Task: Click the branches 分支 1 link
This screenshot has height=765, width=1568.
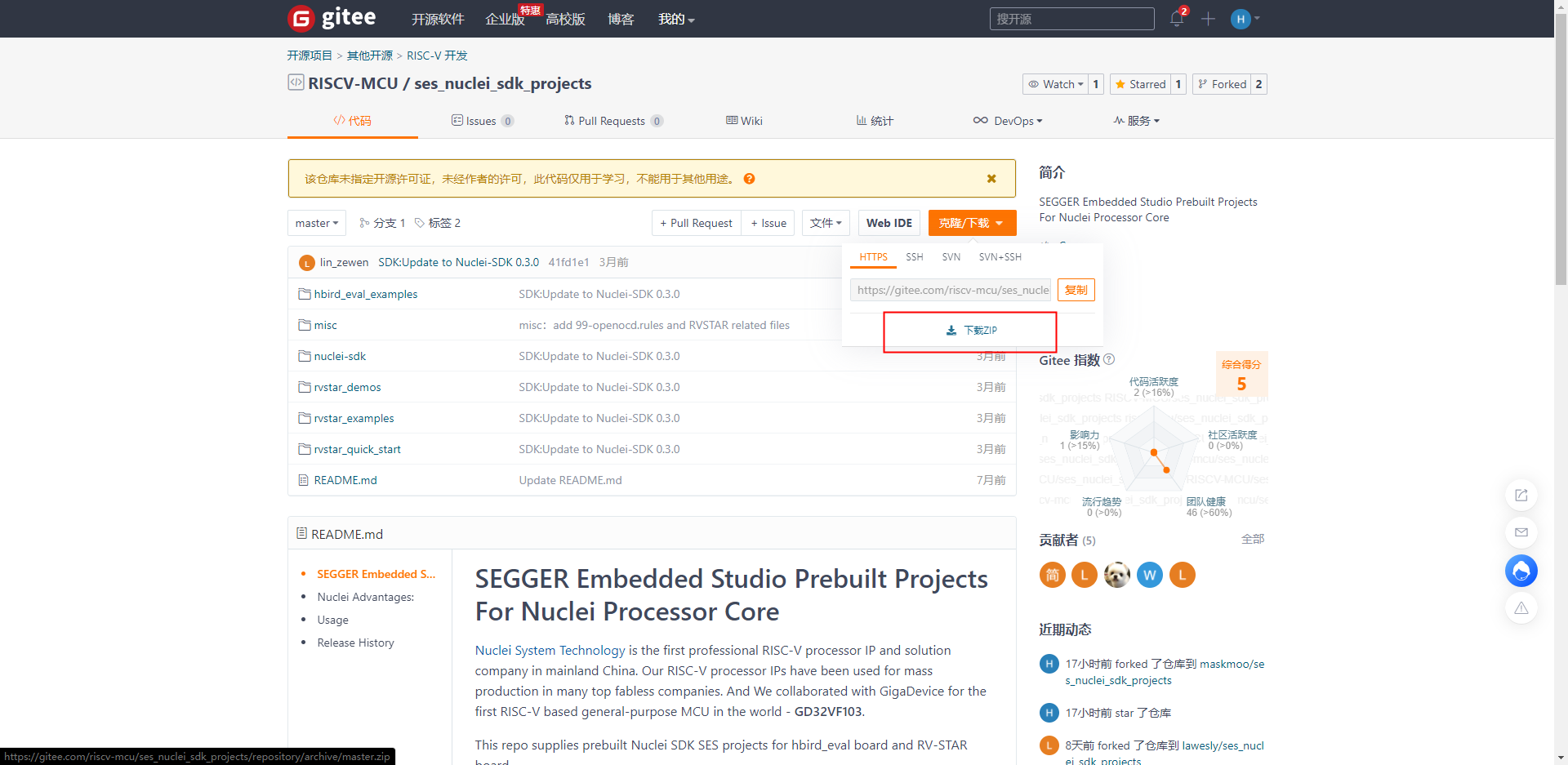Action: tap(382, 223)
